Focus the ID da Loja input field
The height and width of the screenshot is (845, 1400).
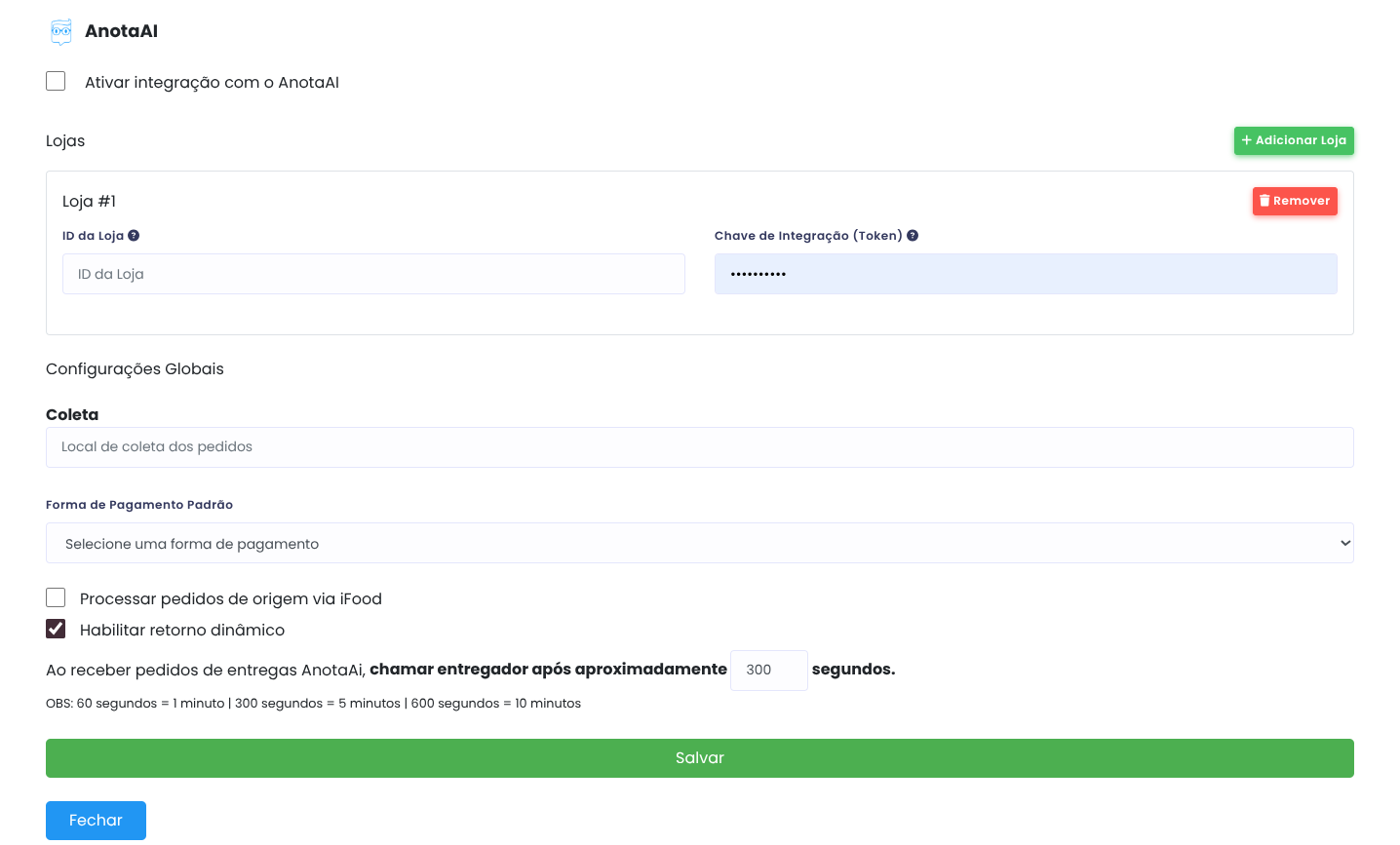click(373, 274)
